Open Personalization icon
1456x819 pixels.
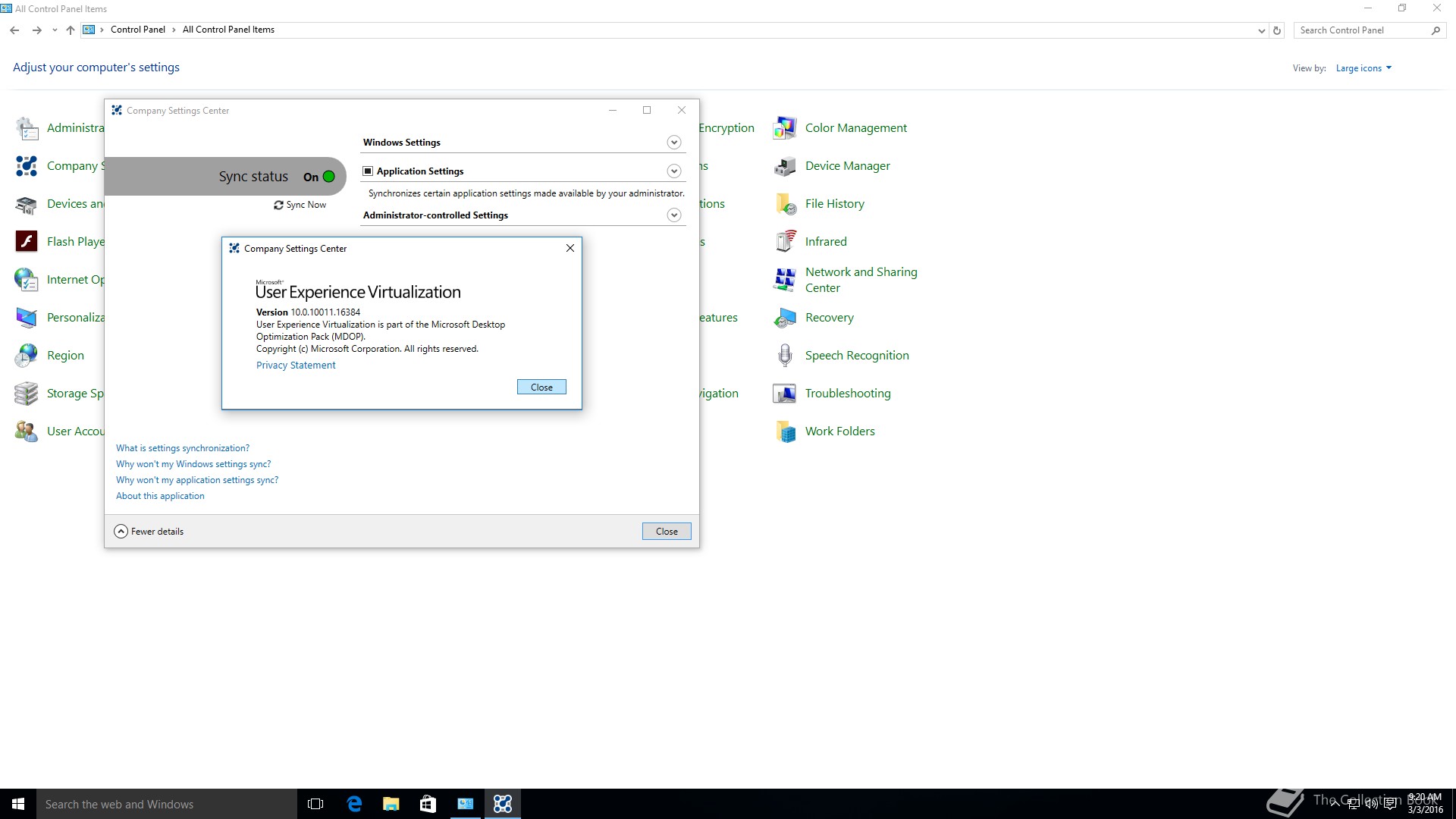click(27, 318)
